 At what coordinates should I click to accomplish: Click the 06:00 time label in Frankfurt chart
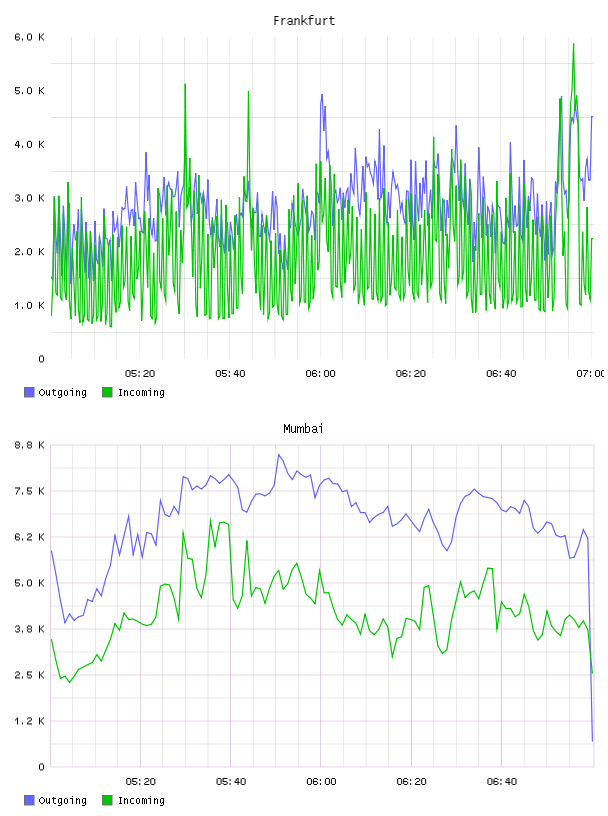click(x=321, y=373)
